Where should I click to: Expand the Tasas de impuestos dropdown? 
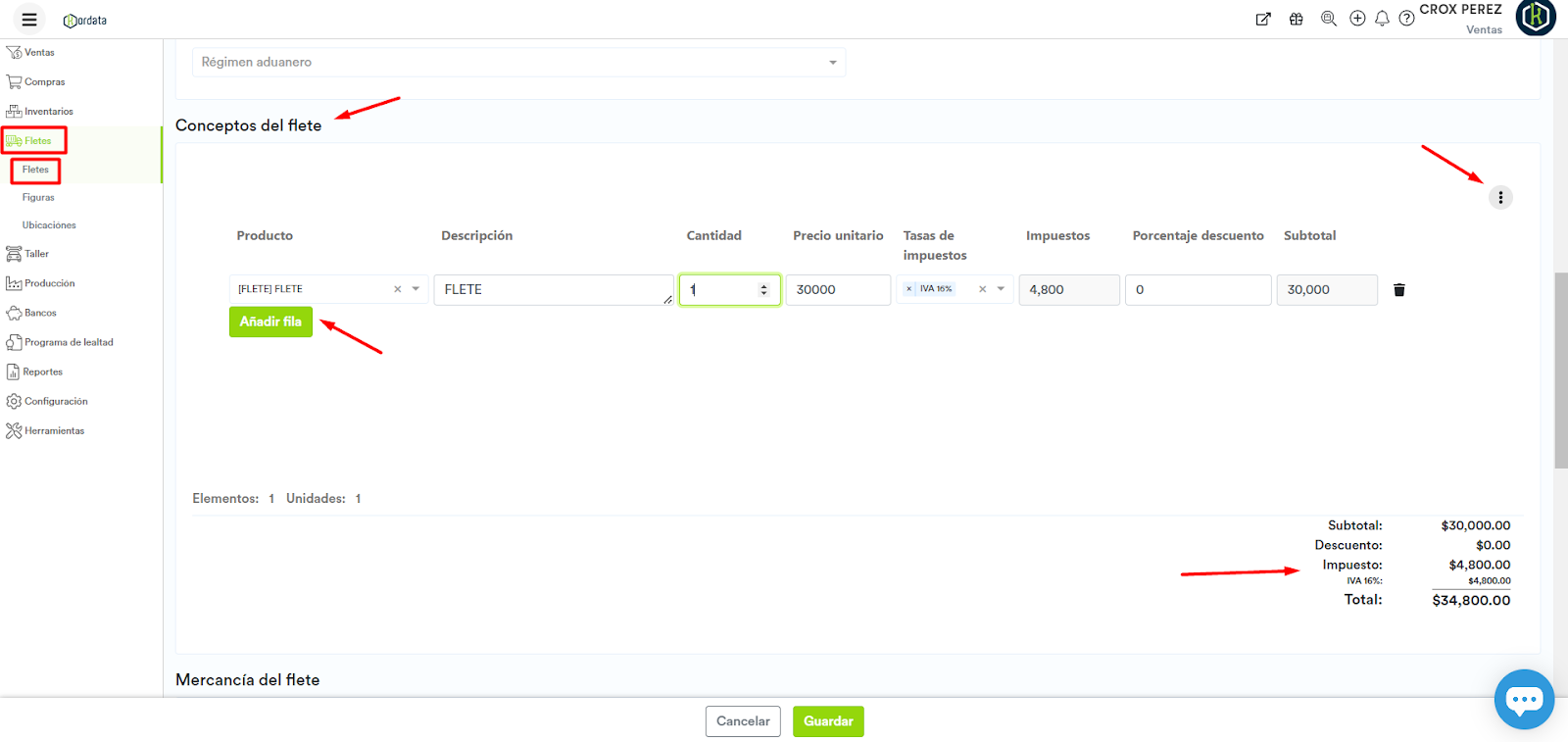(1001, 289)
